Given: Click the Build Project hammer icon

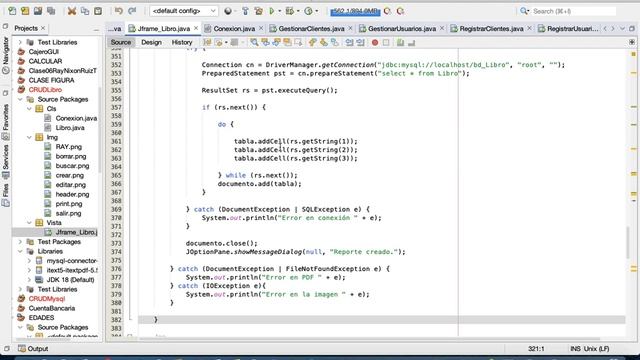Looking at the screenshot, I should pyautogui.click(x=245, y=11).
